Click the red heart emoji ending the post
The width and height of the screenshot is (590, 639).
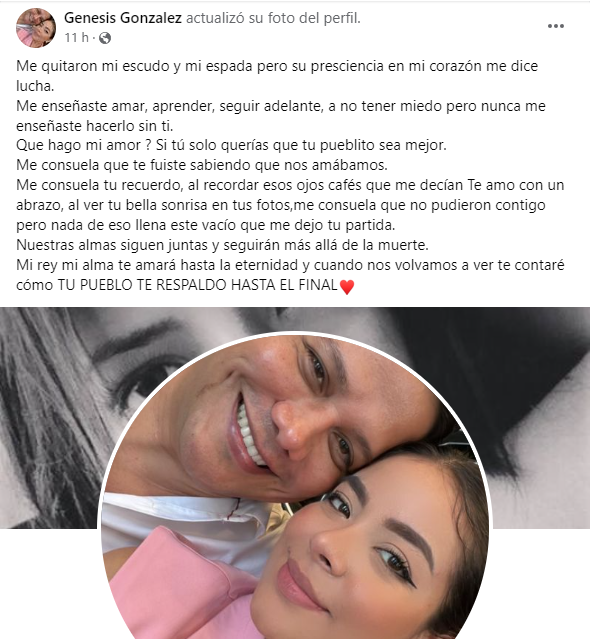[x=347, y=287]
